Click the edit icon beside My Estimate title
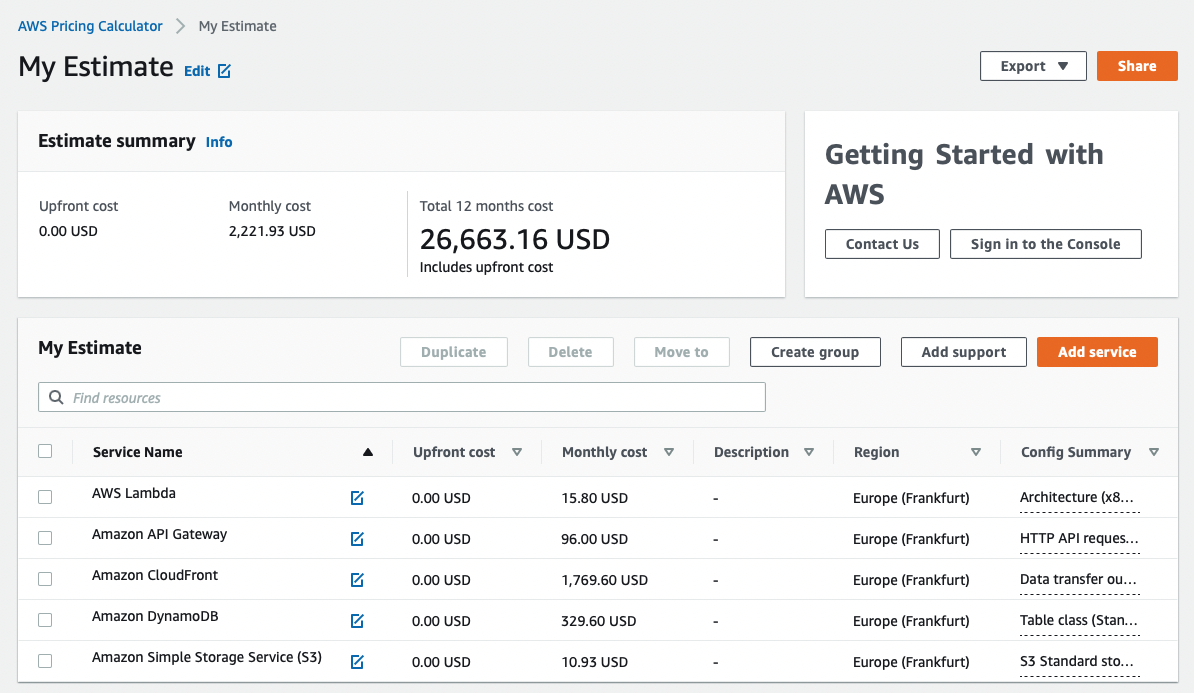Image resolution: width=1194 pixels, height=693 pixels. 224,71
